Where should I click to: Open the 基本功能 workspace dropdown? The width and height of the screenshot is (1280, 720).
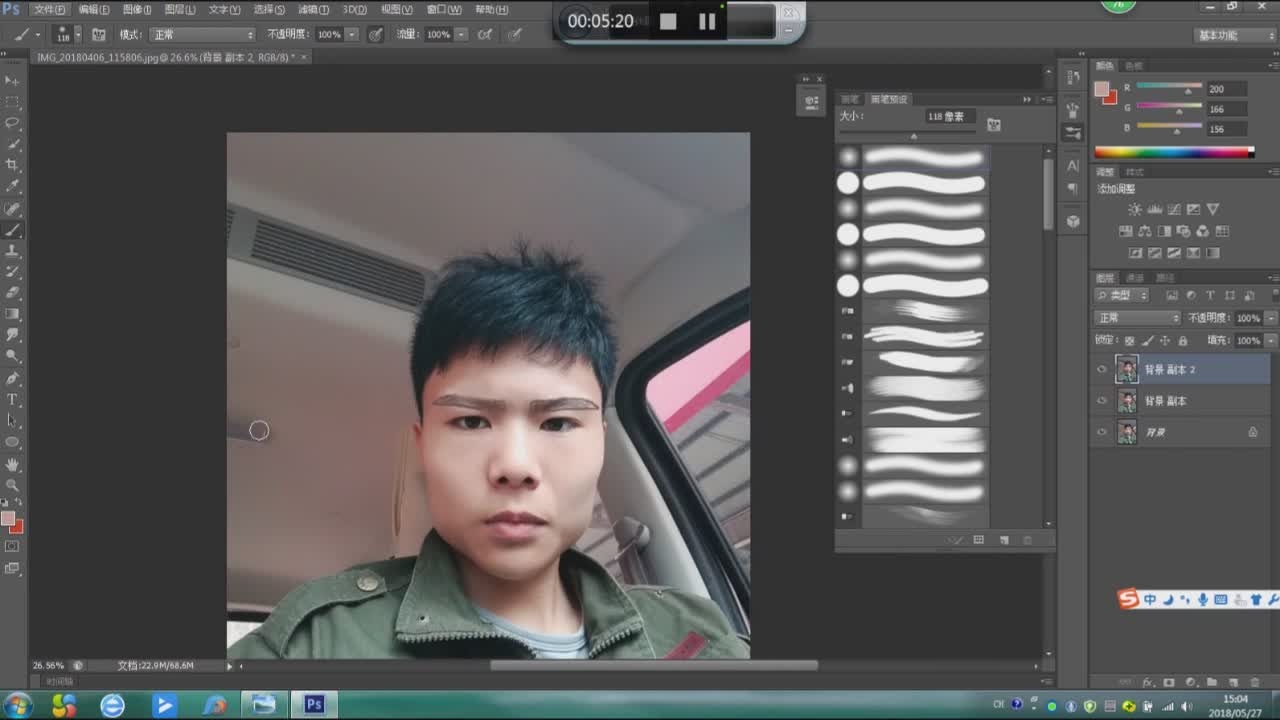1236,35
